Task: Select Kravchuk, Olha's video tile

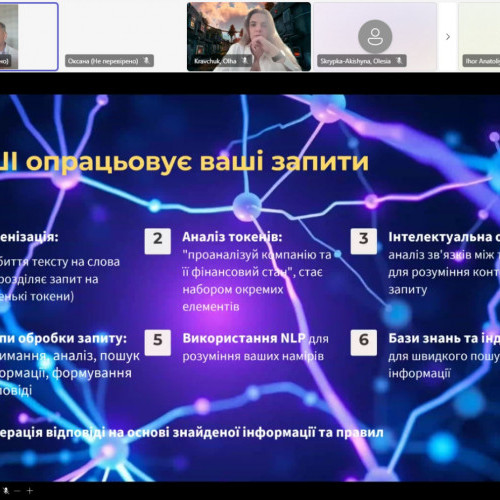Action: tap(249, 37)
